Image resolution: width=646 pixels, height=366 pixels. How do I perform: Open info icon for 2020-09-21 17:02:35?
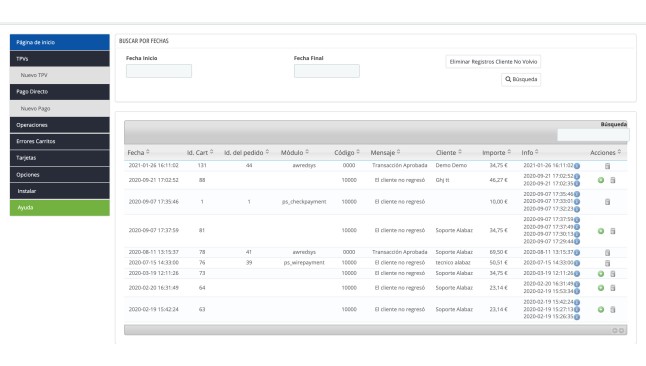[577, 184]
